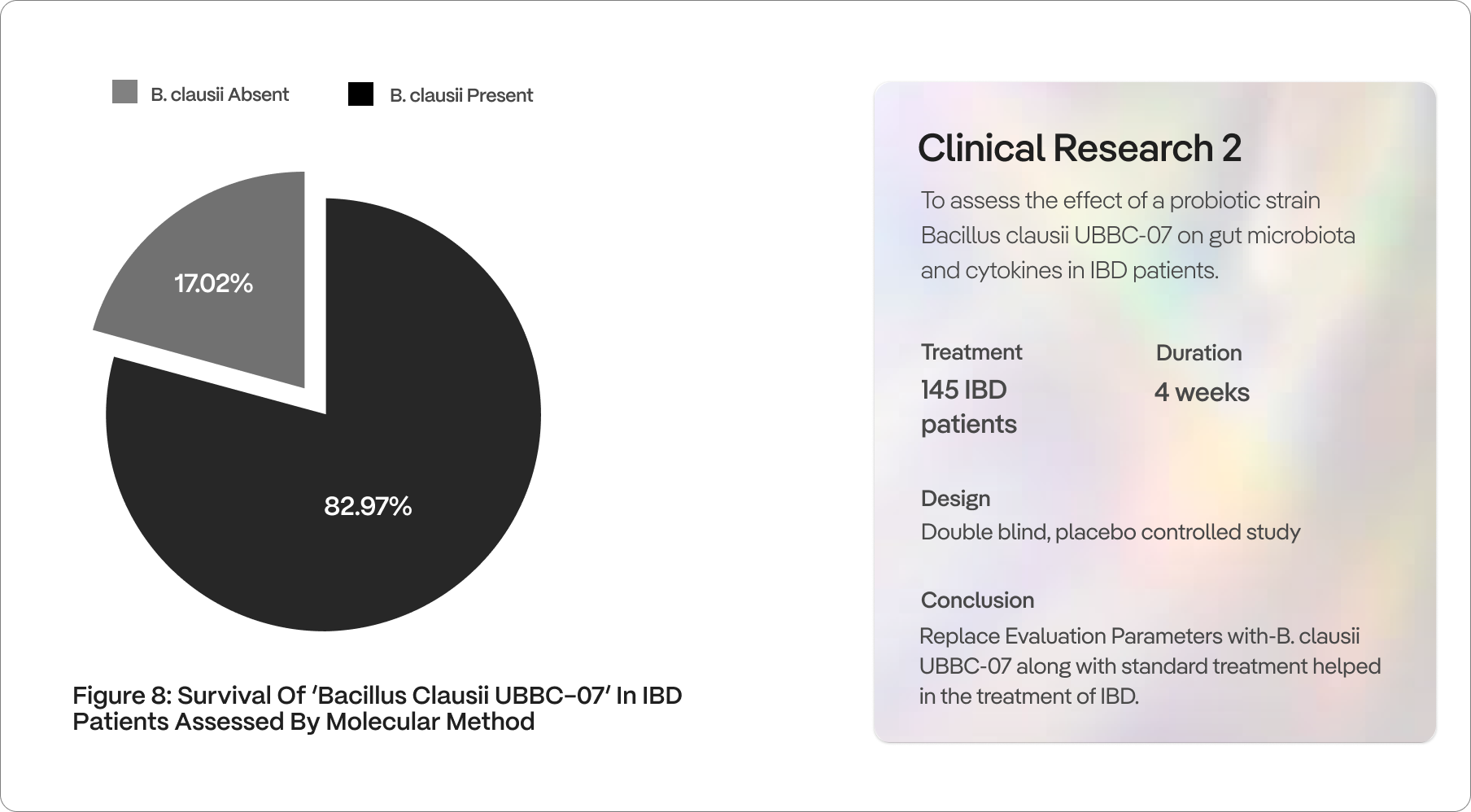
Task: Click the Duration label
Action: pos(1199,353)
